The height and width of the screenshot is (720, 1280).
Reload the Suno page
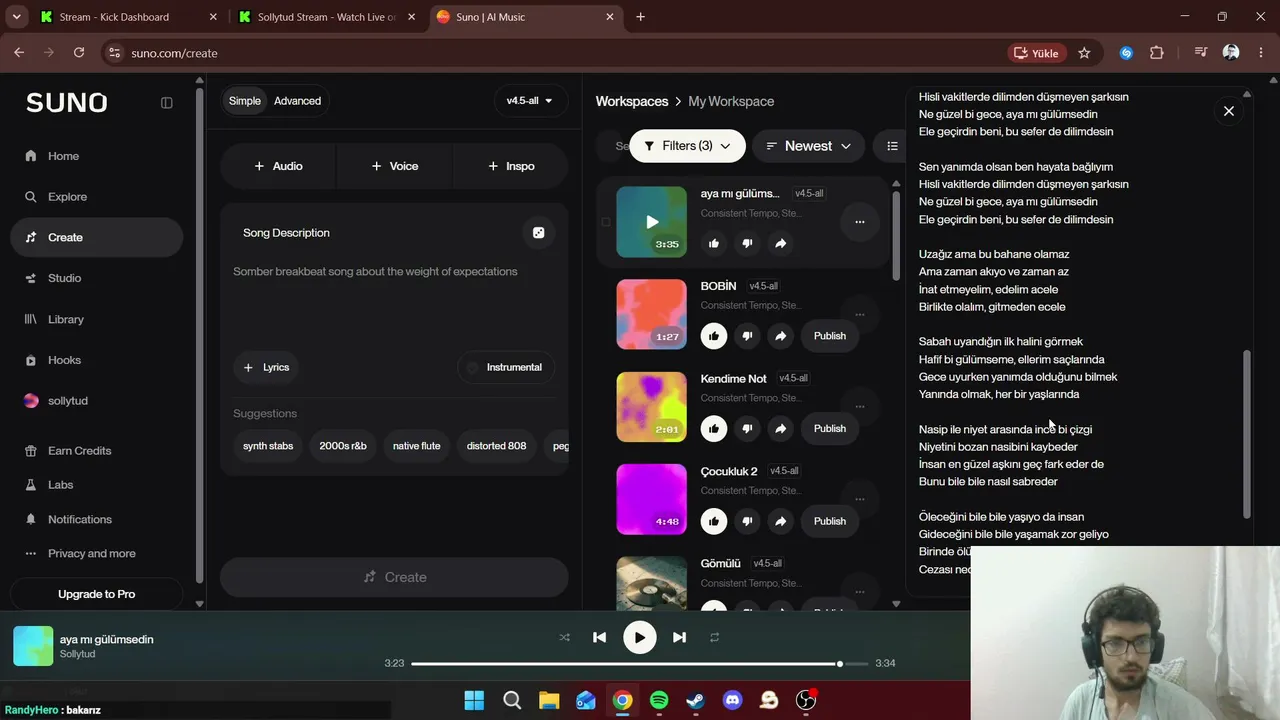79,53
